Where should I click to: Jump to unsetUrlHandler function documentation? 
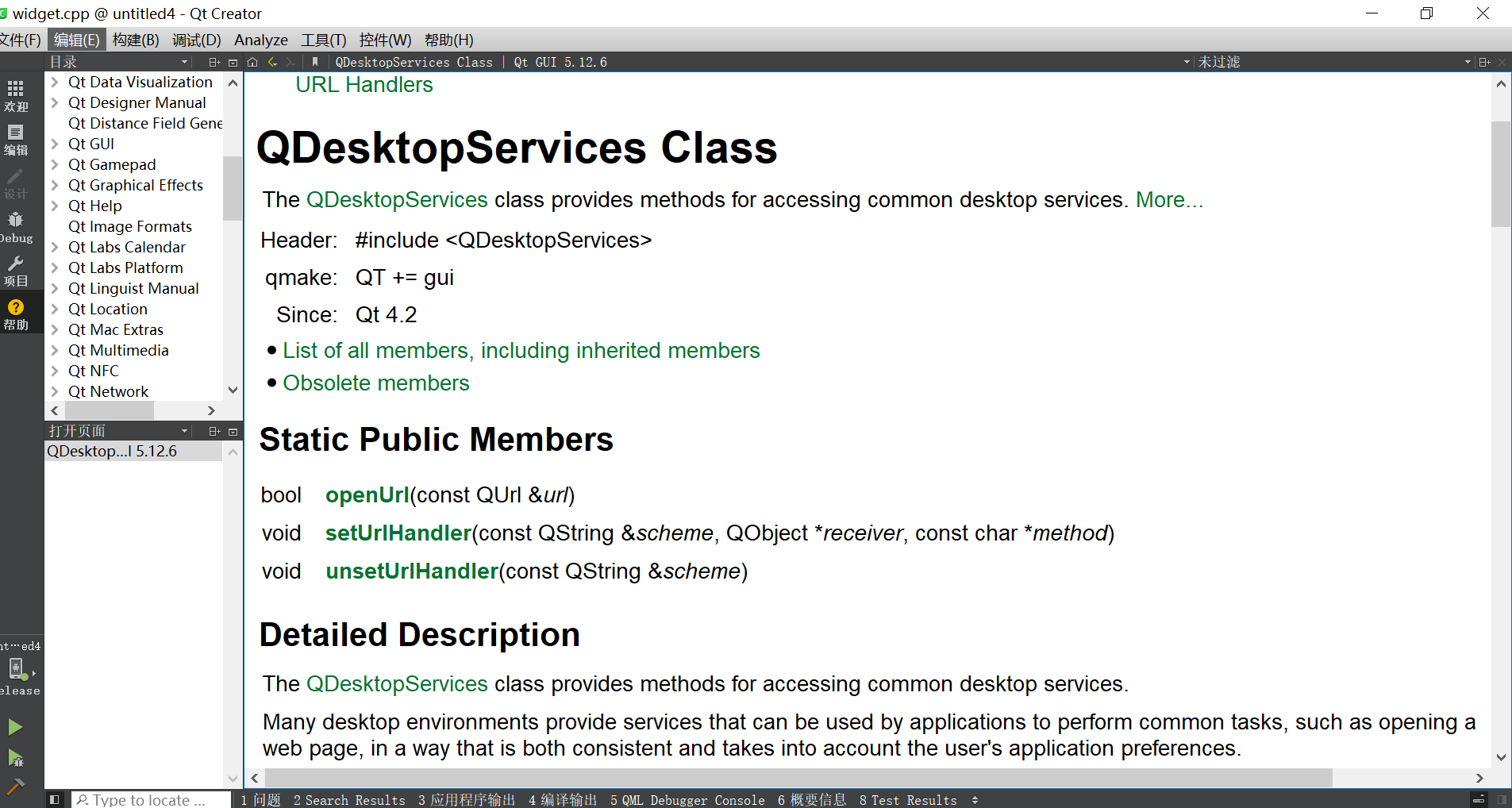point(412,571)
